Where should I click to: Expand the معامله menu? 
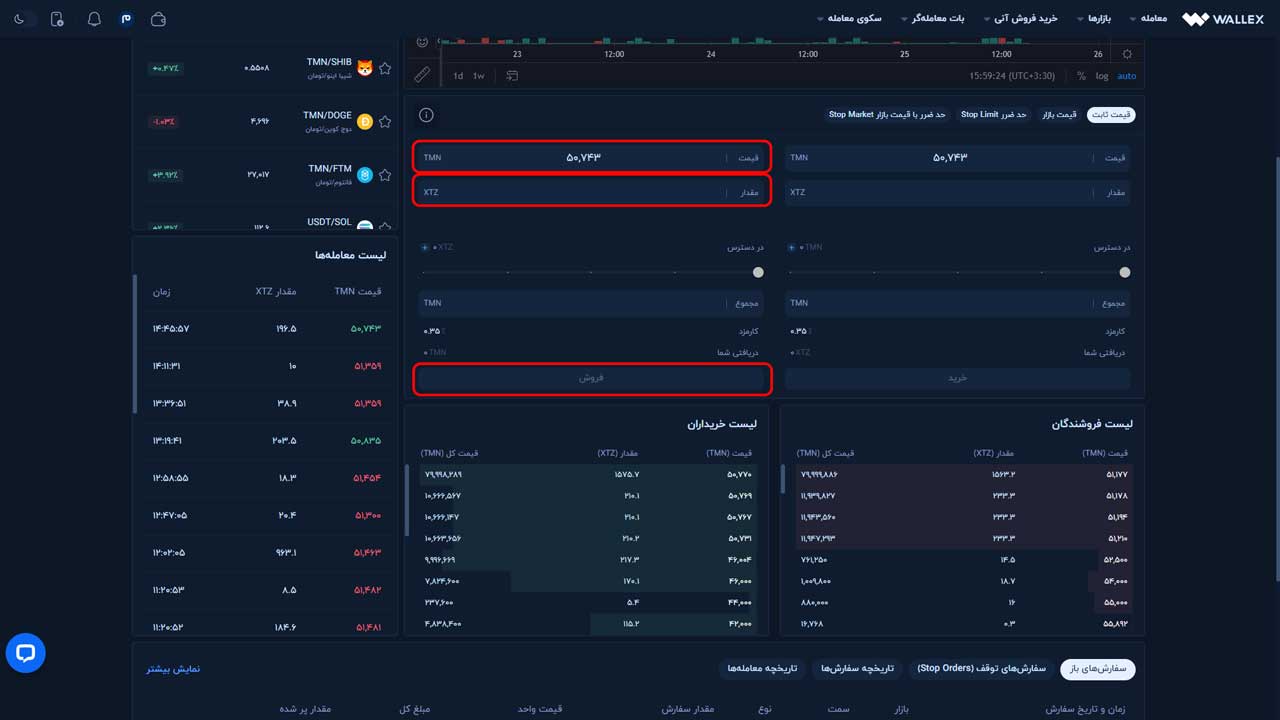pos(1148,19)
